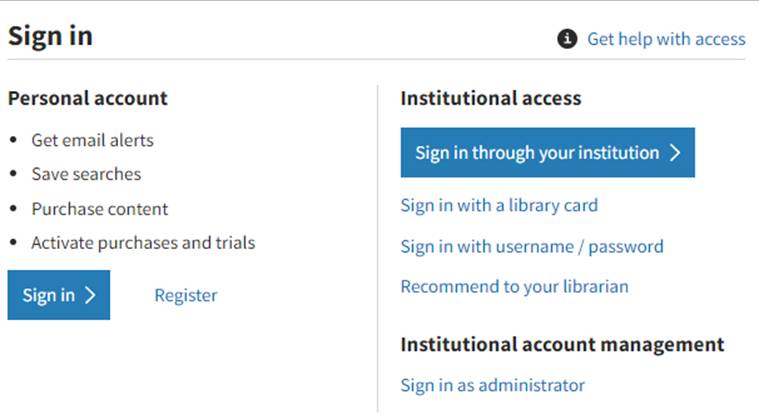759x415 pixels.
Task: Click the Purchase content list item
Action: tap(99, 209)
